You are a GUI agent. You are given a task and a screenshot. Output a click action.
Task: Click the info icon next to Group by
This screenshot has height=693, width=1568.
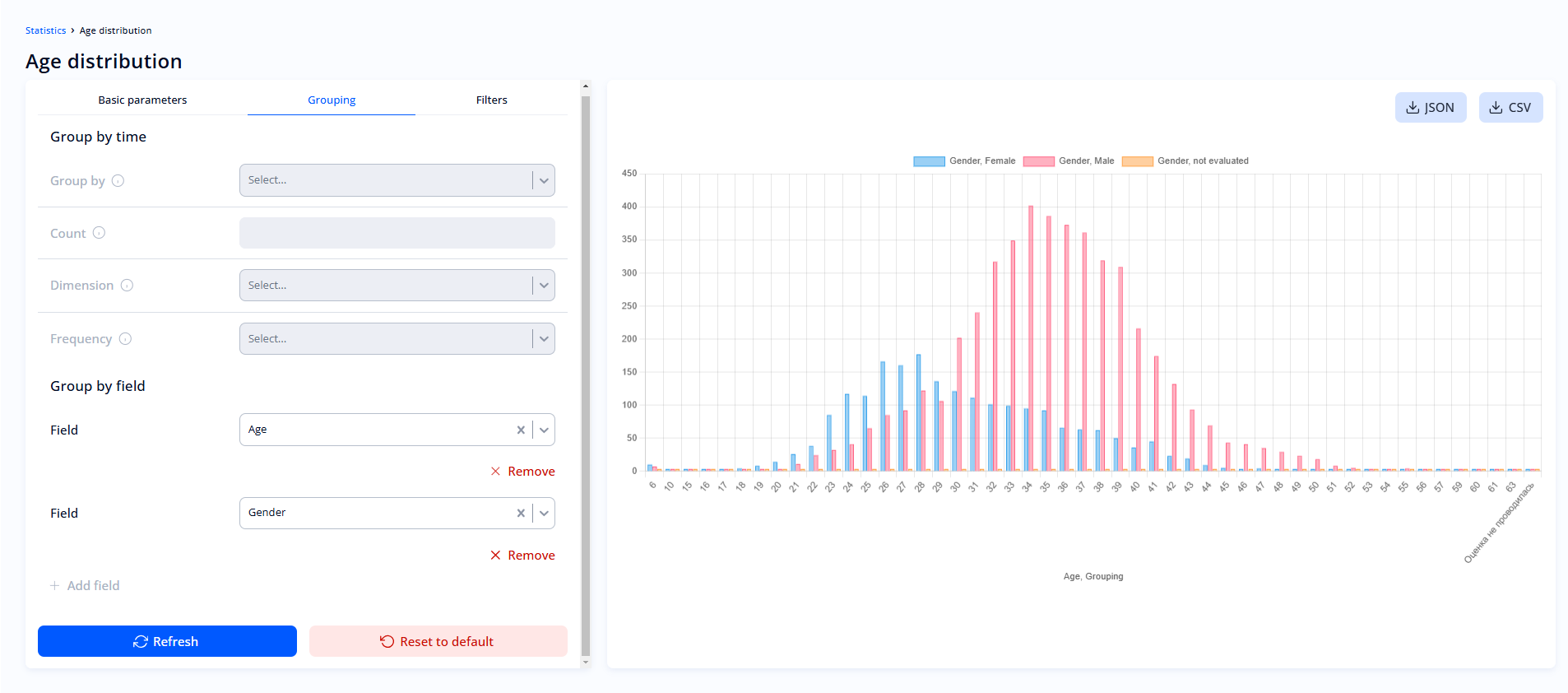pyautogui.click(x=118, y=181)
